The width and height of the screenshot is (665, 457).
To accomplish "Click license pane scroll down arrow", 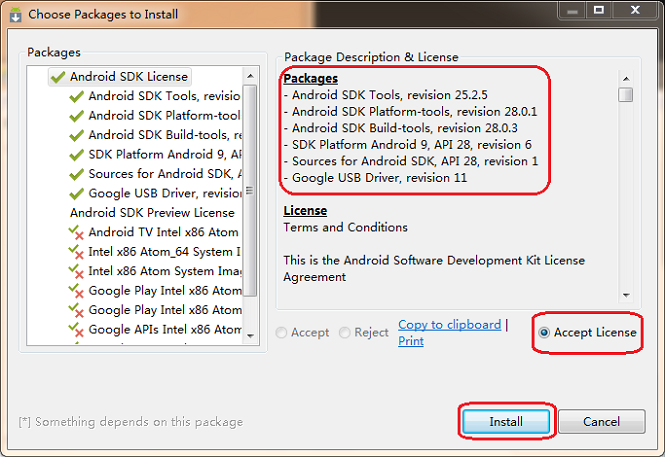I will [626, 295].
